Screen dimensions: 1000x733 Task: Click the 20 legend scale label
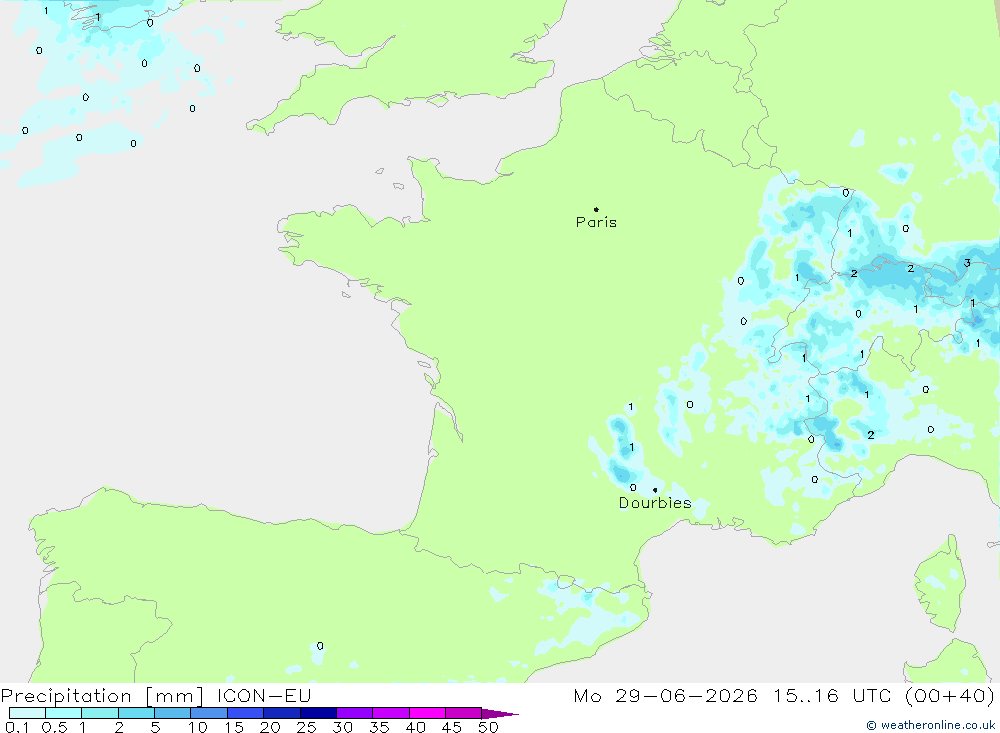tap(270, 727)
